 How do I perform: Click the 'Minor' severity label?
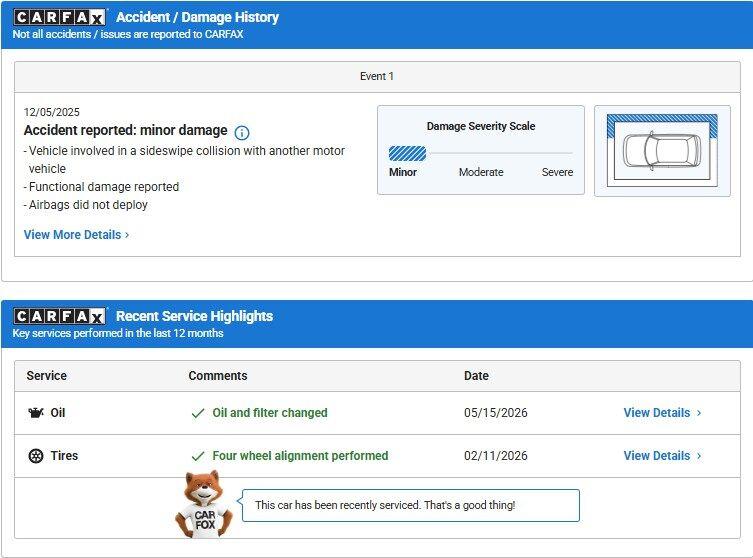click(x=403, y=172)
